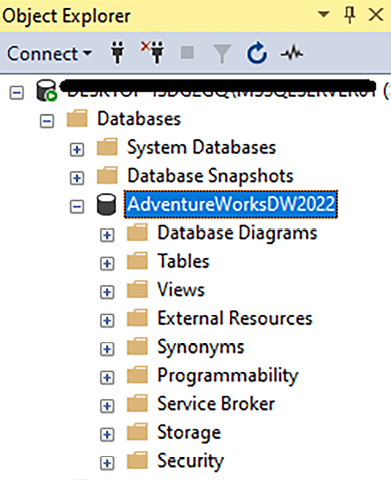391x480 pixels.
Task: Select Service Broker in the tree
Action: coord(216,404)
